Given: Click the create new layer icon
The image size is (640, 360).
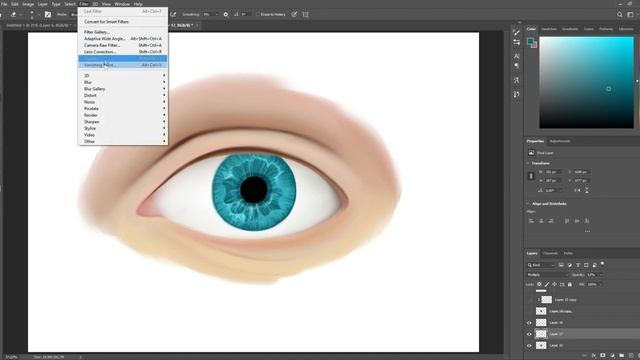Looking at the screenshot, I should point(631,356).
